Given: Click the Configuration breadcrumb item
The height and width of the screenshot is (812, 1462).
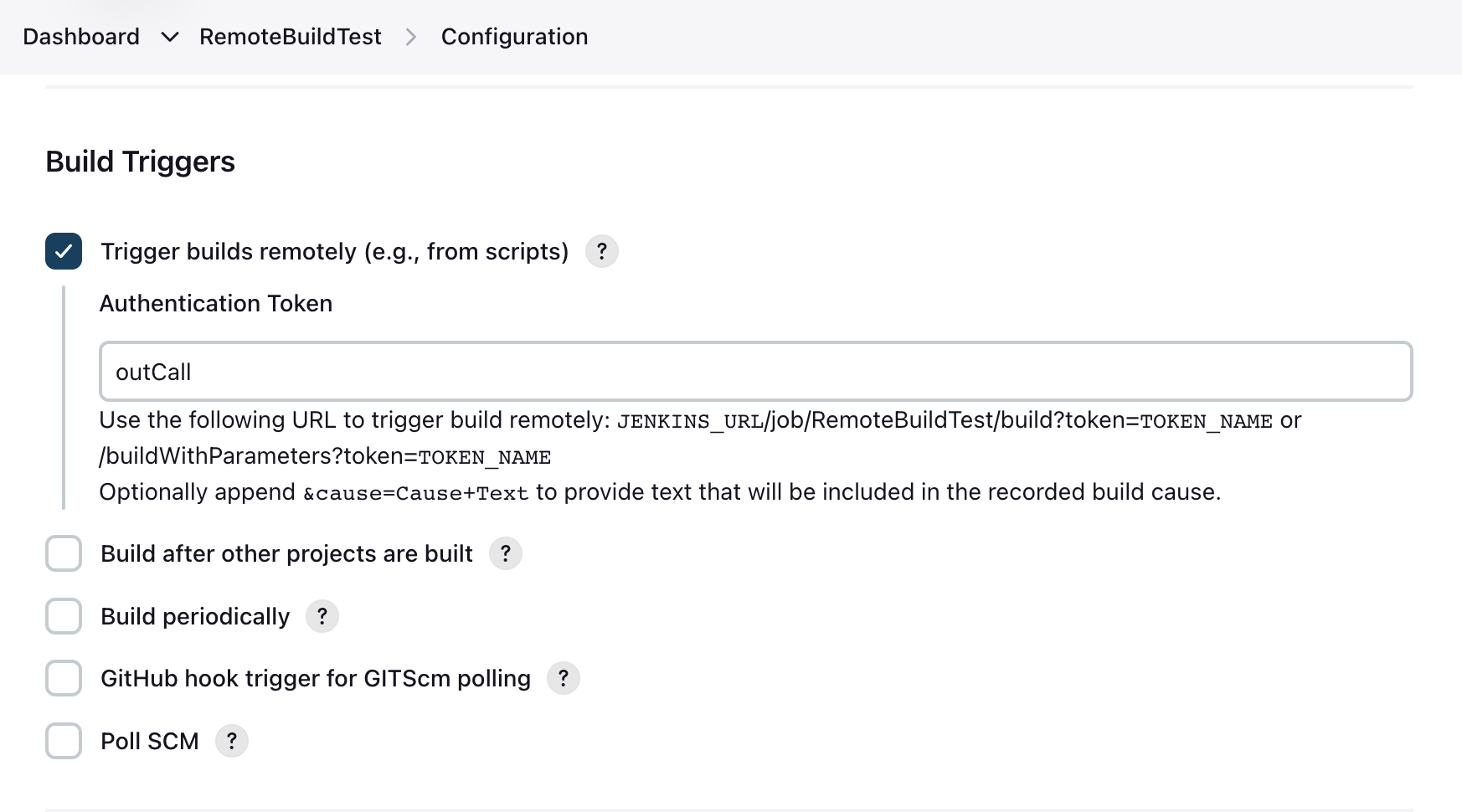Looking at the screenshot, I should (514, 37).
